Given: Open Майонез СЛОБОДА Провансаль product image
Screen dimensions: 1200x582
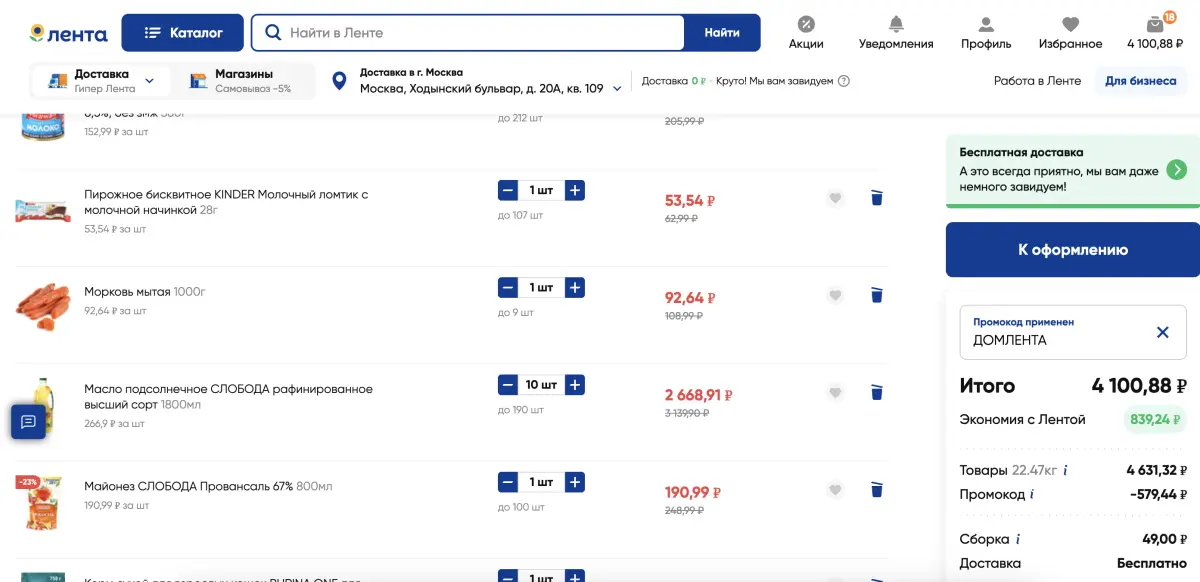Looking at the screenshot, I should tap(43, 502).
